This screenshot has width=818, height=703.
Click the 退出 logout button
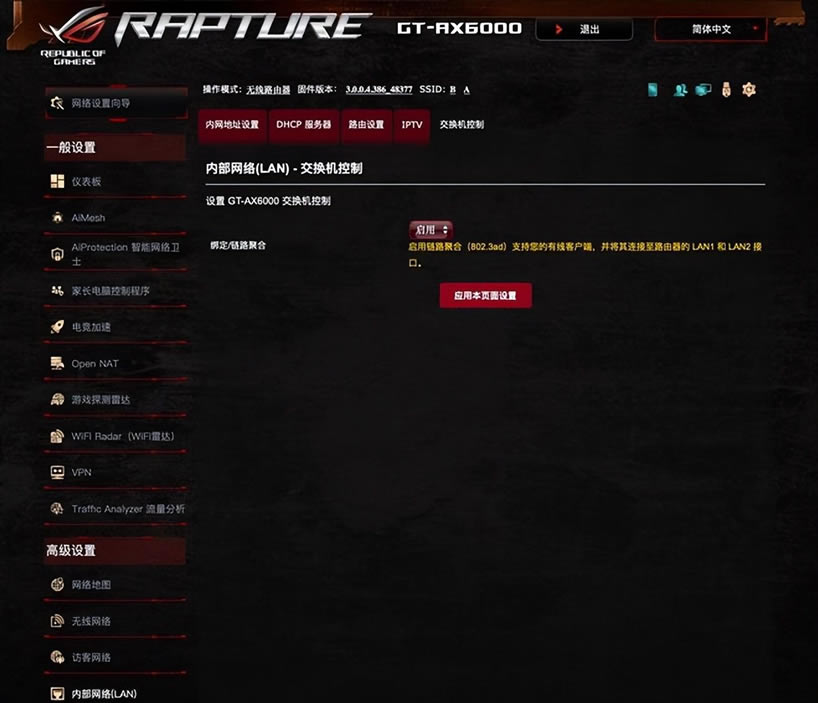(x=584, y=29)
